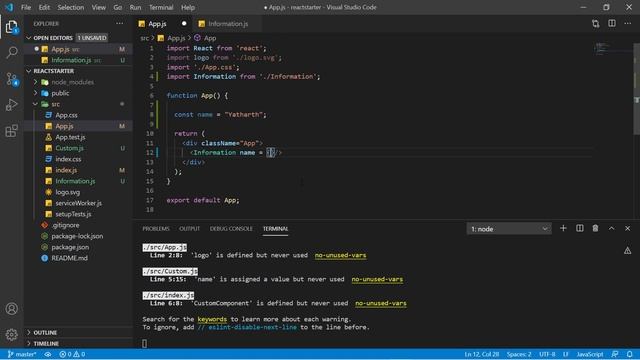Screen dimensions: 640x360
Task: Open the terminal selector dropdown showing 1: node
Action: (509, 229)
